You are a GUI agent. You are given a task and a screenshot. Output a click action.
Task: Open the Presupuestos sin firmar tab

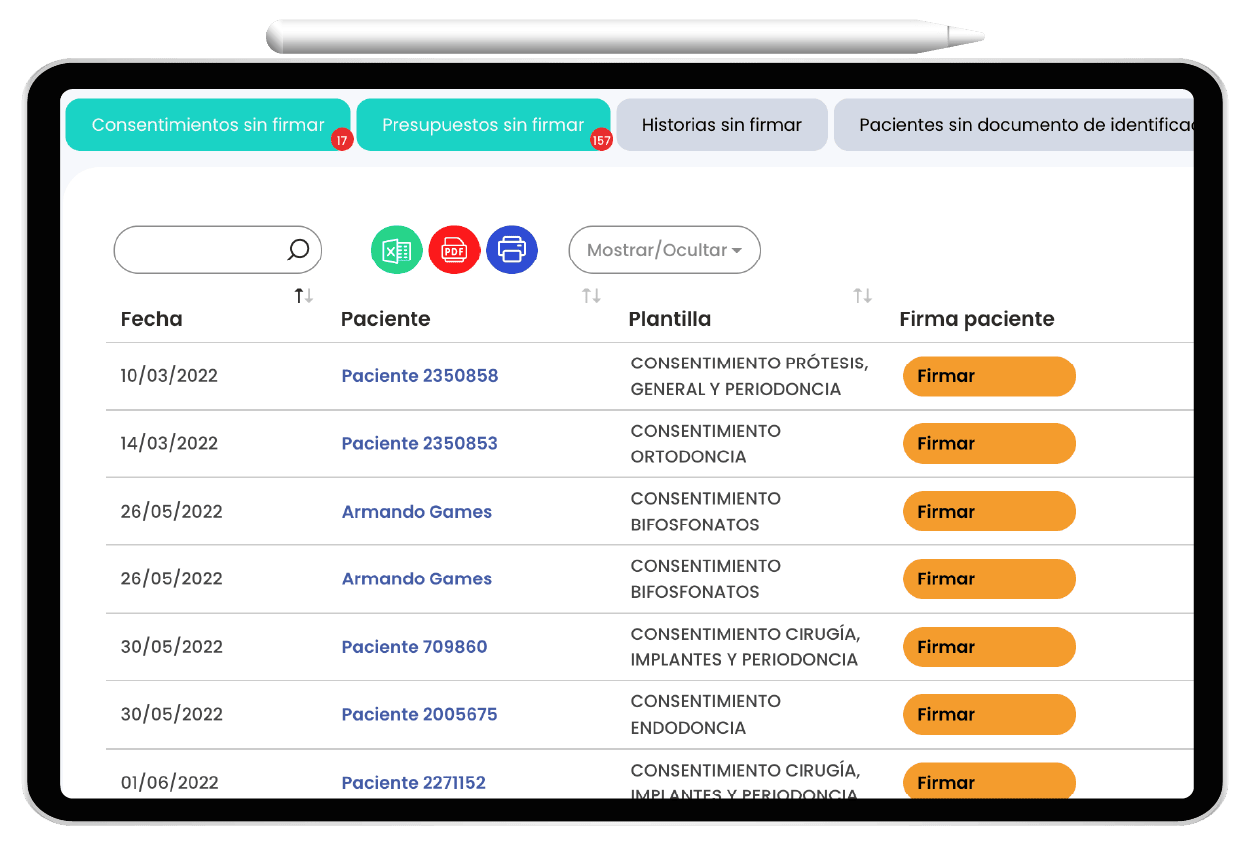[483, 125]
